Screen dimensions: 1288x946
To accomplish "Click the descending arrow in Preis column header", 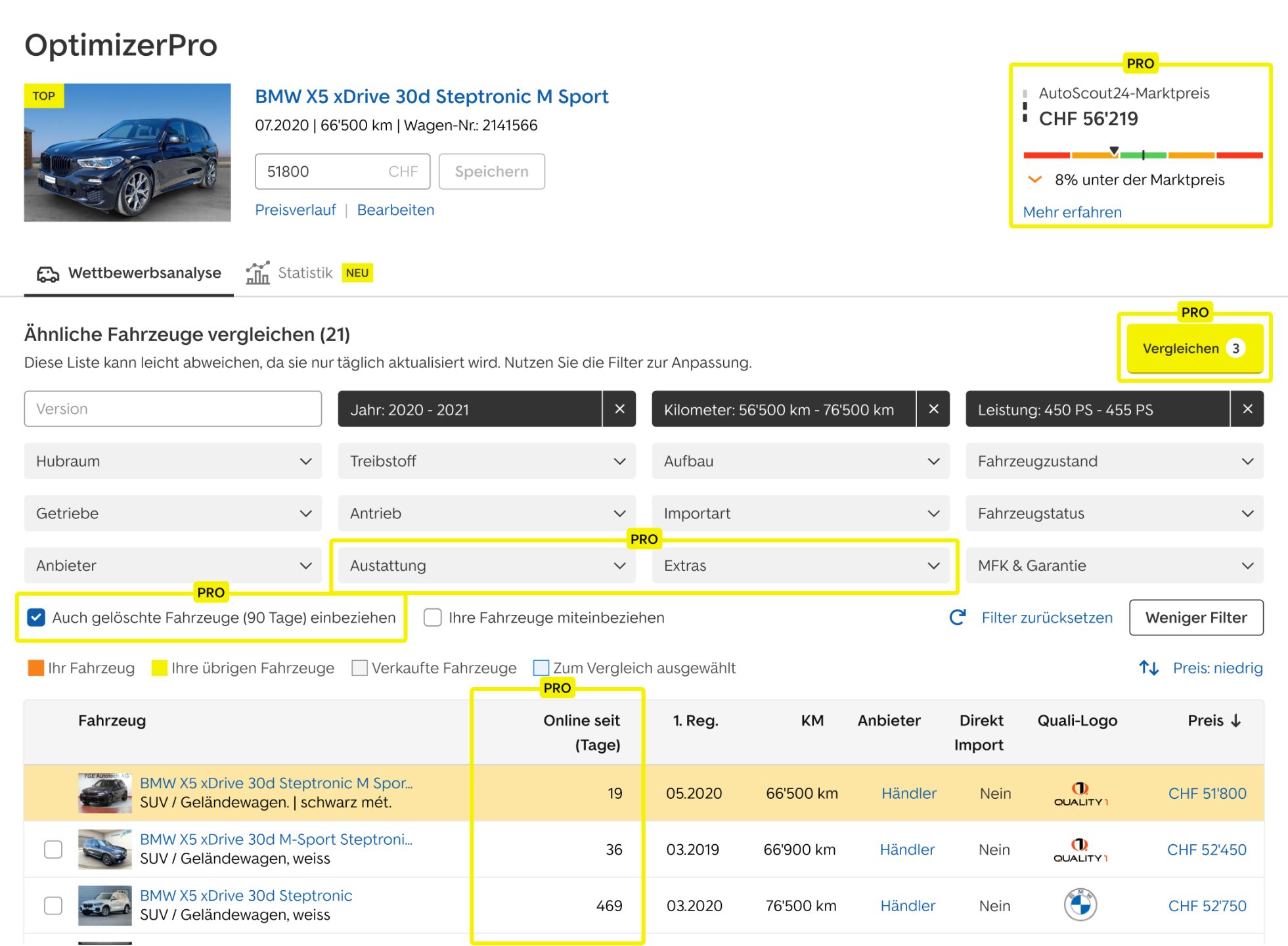I will click(x=1236, y=721).
